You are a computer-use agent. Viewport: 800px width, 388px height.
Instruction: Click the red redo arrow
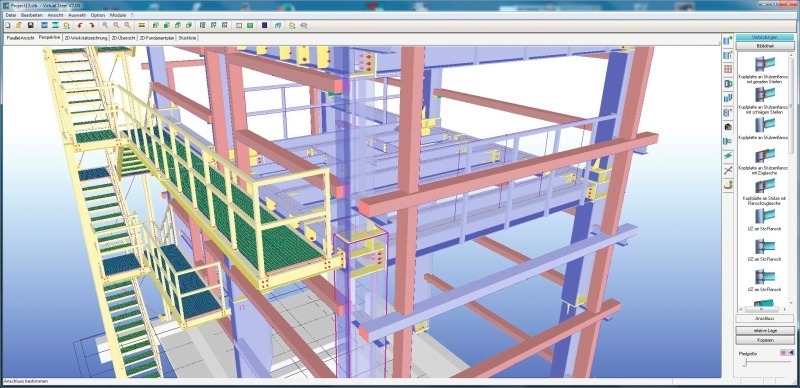pos(92,25)
